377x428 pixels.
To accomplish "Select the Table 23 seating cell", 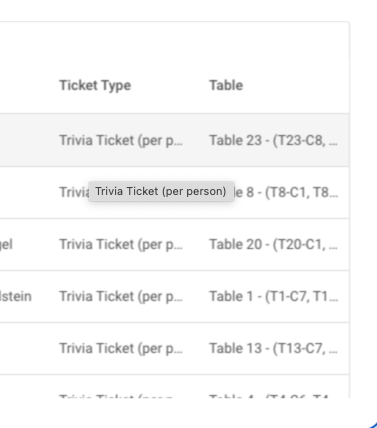I will click(273, 140).
